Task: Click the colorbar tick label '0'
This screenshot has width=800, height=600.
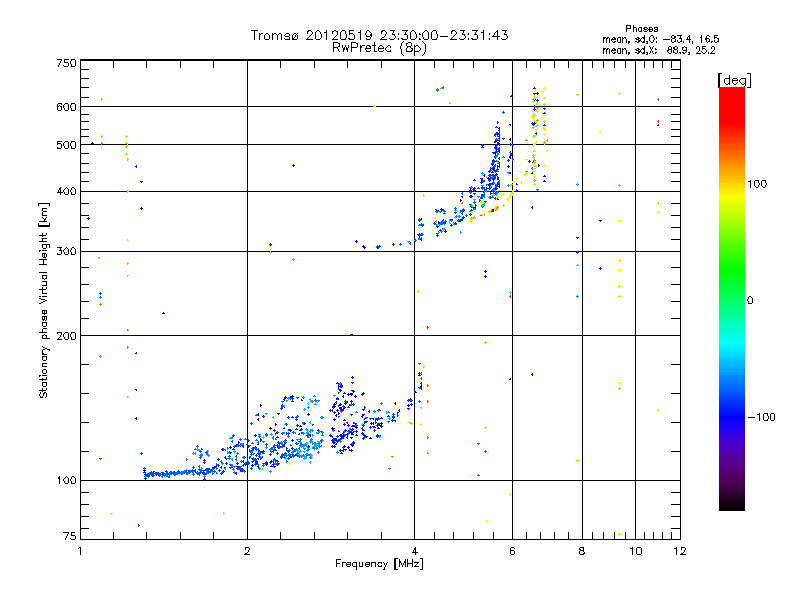Action: point(750,301)
